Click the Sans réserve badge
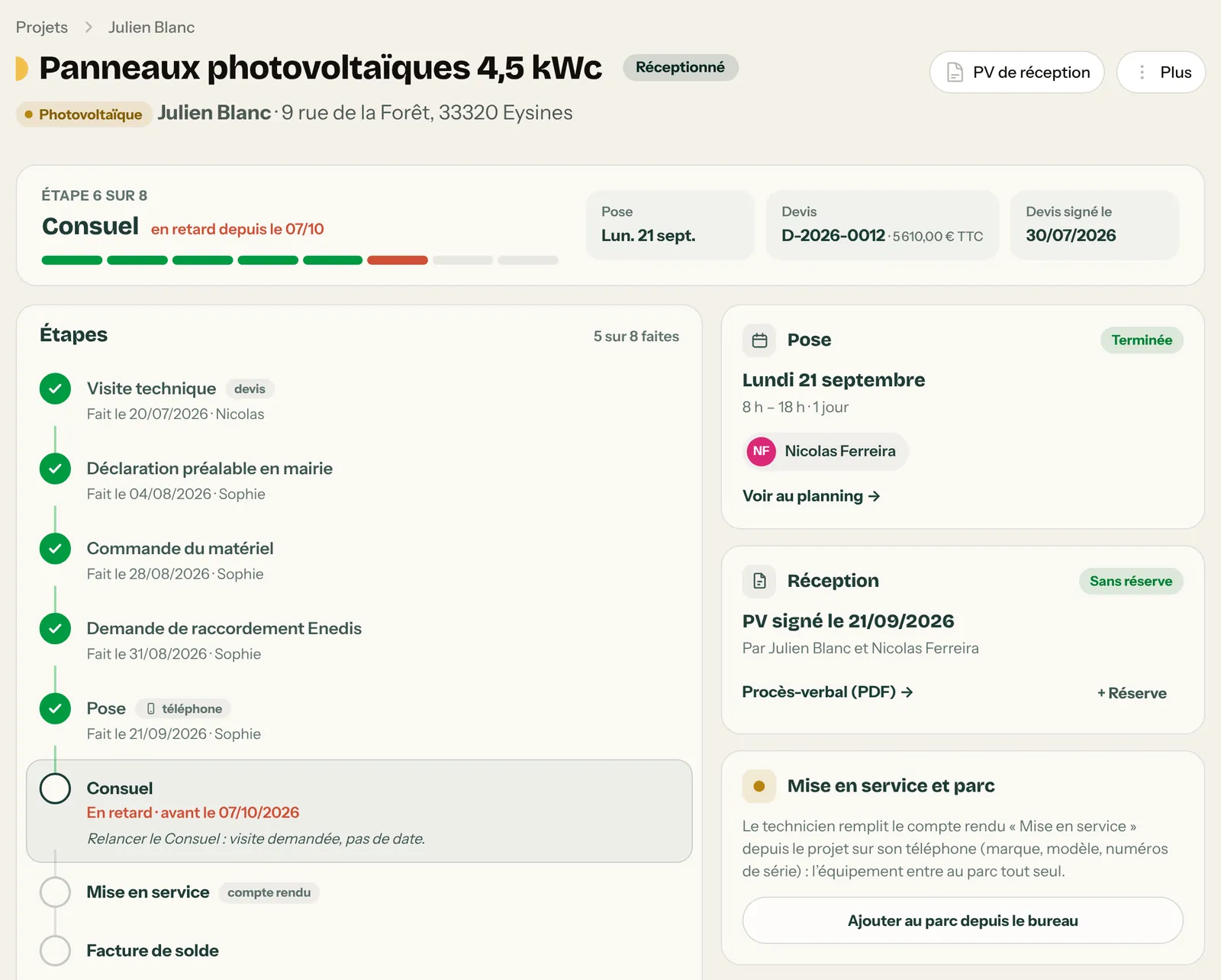1221x980 pixels. click(x=1131, y=582)
